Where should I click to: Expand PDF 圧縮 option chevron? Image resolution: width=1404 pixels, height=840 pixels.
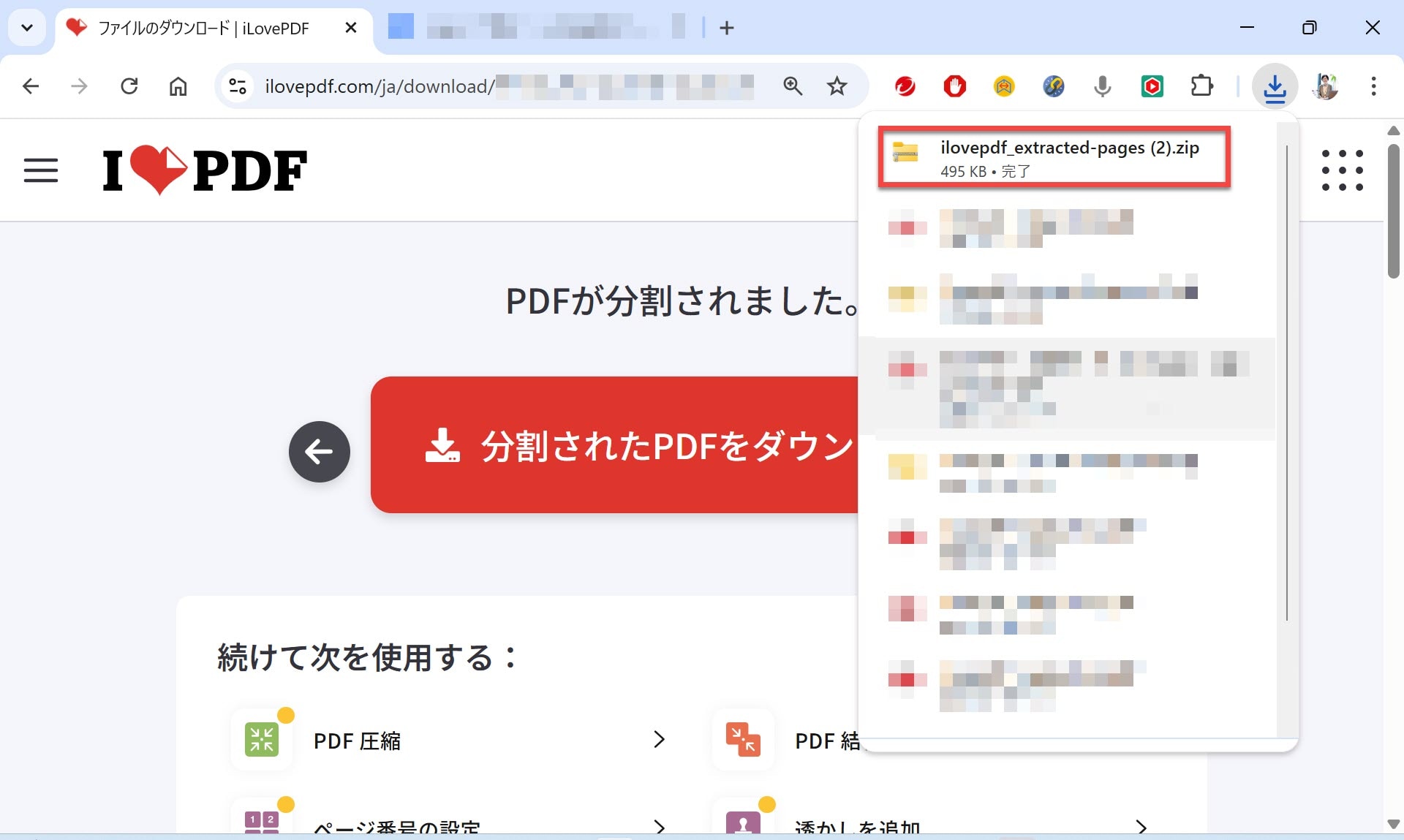[659, 739]
